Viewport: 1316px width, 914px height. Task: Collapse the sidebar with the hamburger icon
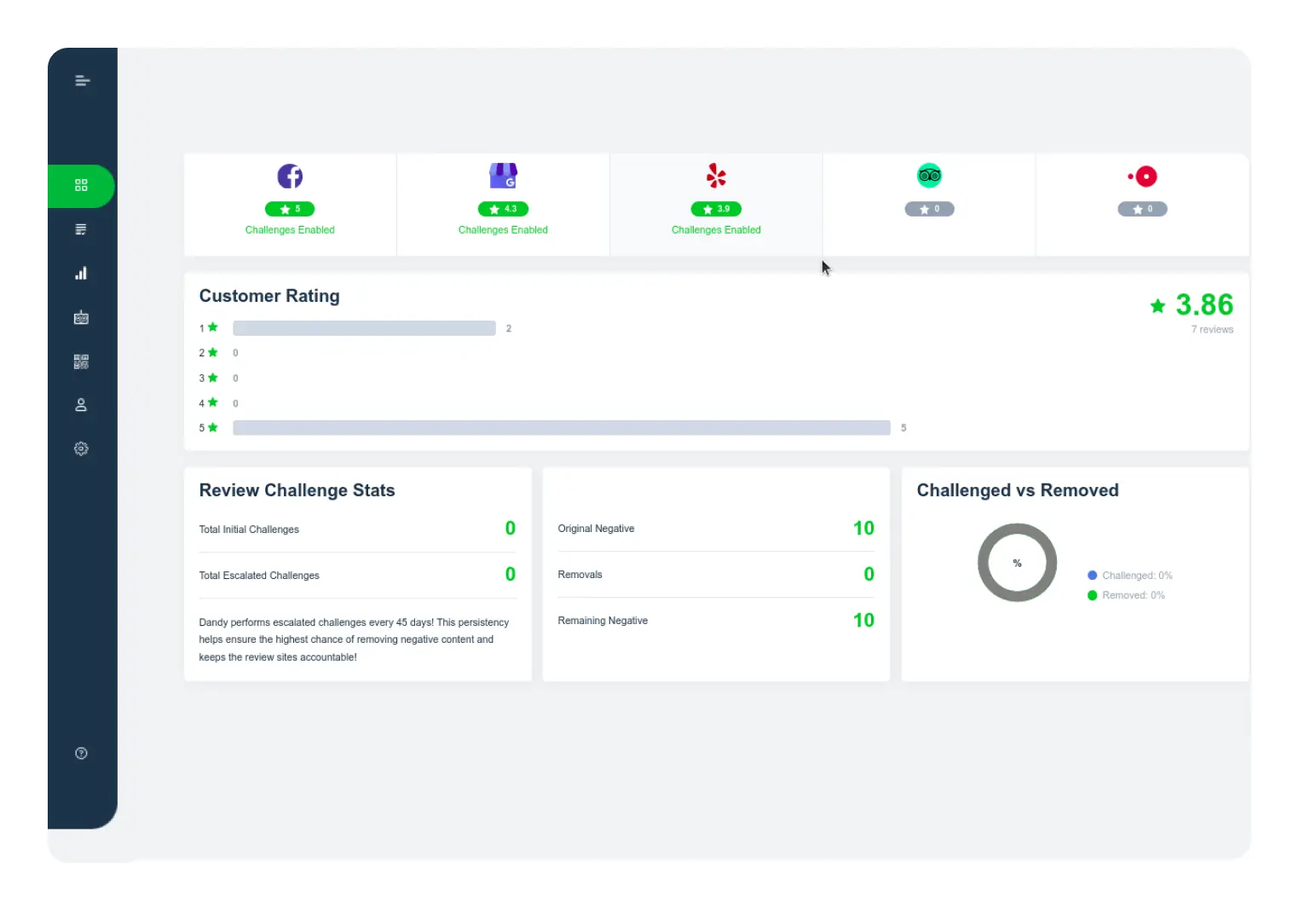(82, 81)
